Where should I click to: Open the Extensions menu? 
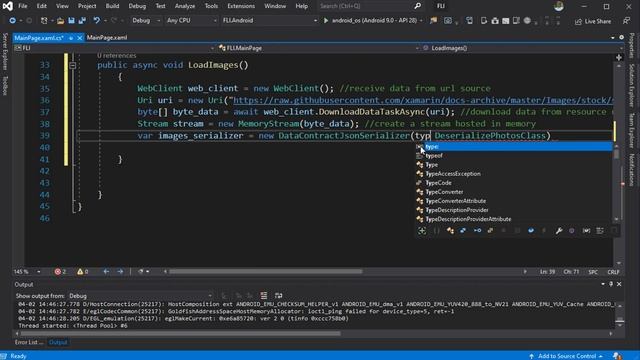[241, 6]
